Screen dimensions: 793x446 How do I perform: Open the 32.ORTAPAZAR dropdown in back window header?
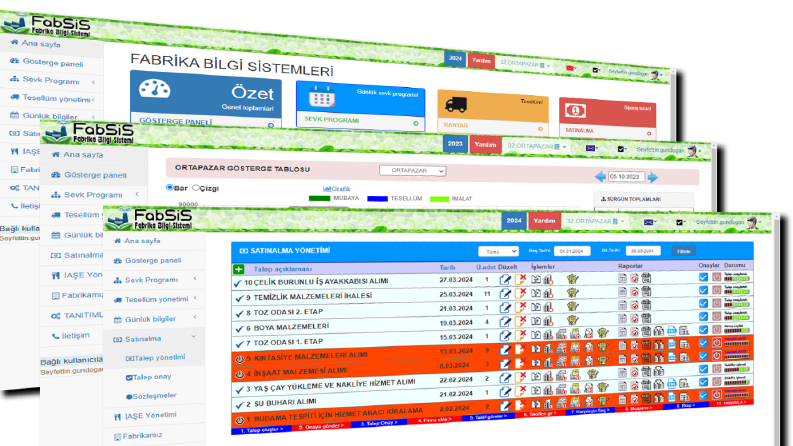point(525,65)
